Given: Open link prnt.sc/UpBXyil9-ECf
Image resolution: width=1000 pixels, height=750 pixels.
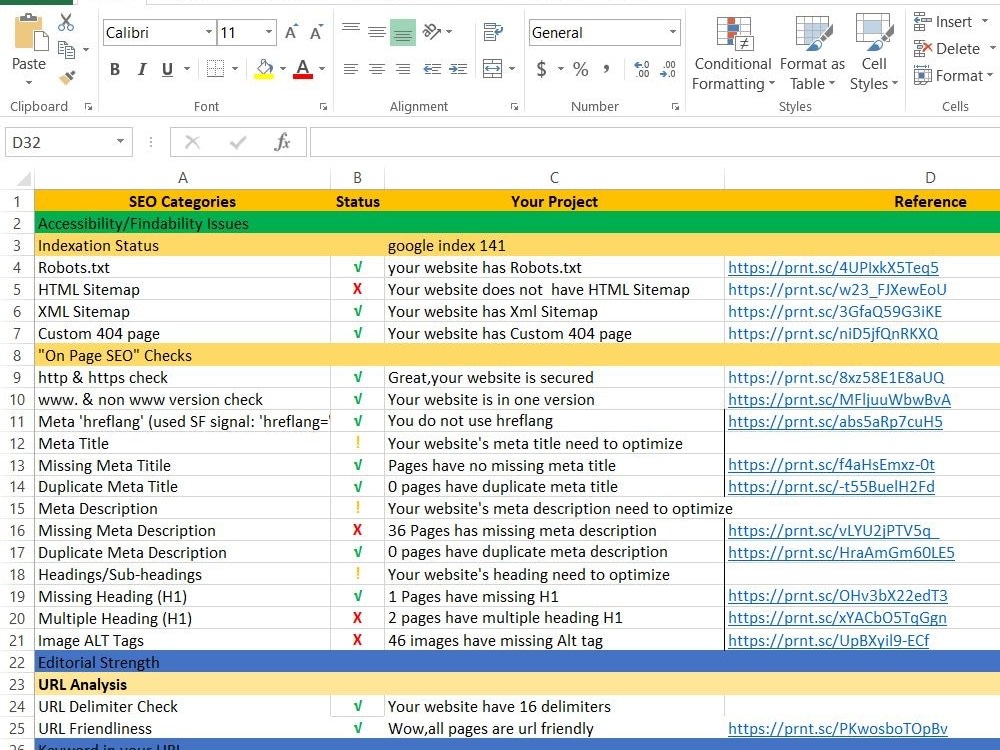Looking at the screenshot, I should pyautogui.click(x=828, y=640).
